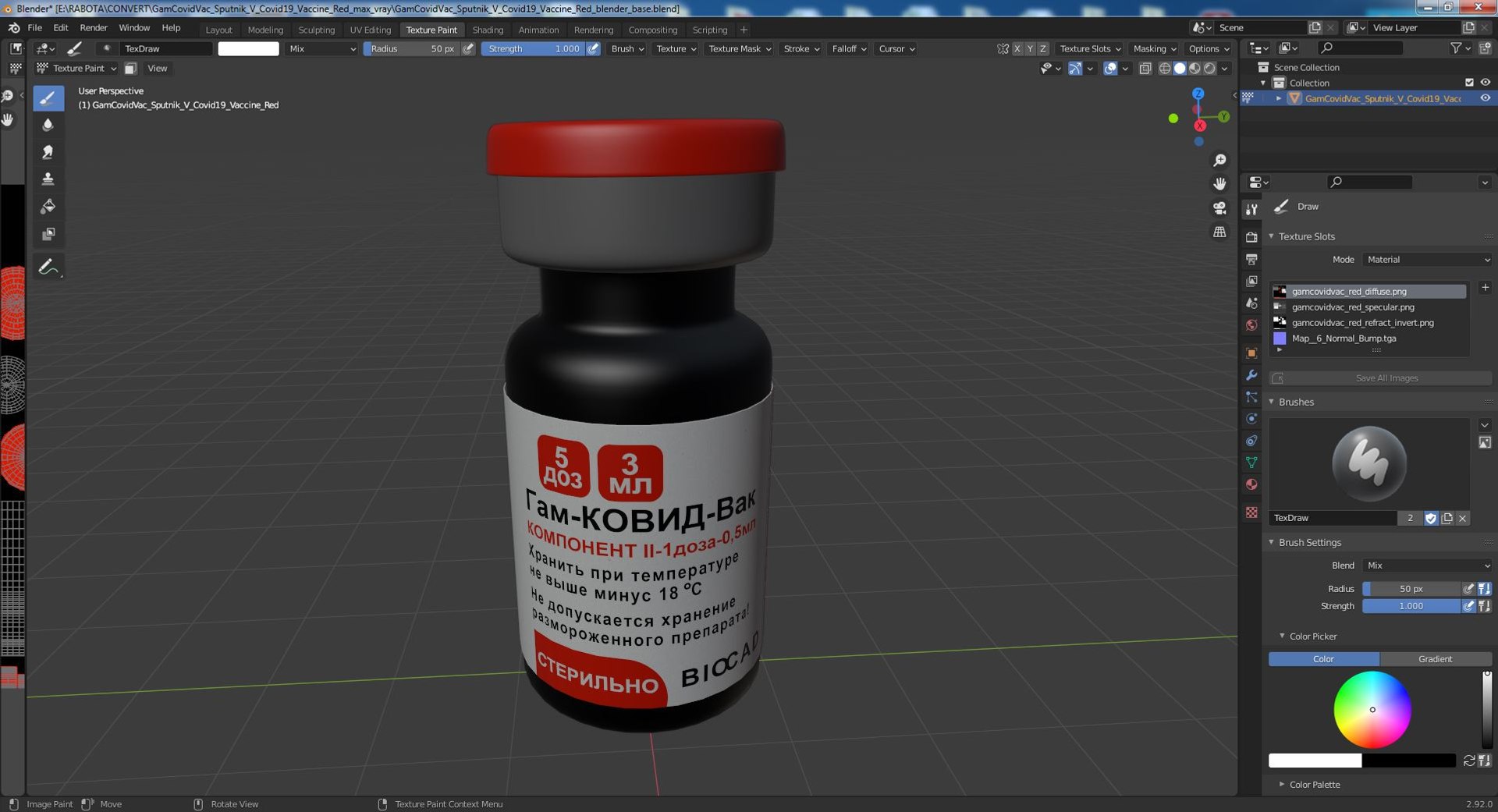Select the Clone tool
The height and width of the screenshot is (812, 1498).
[x=48, y=179]
